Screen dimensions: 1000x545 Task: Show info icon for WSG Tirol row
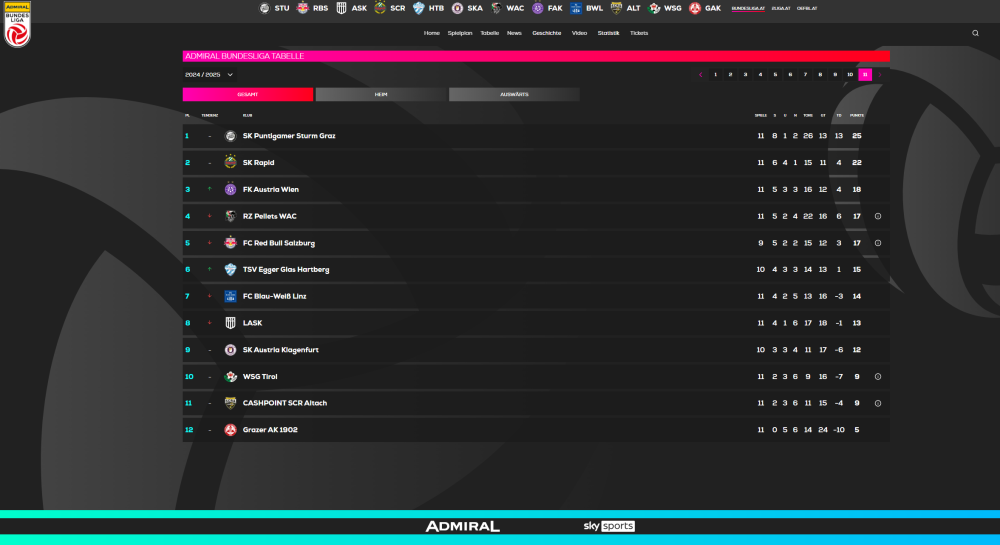(x=878, y=377)
